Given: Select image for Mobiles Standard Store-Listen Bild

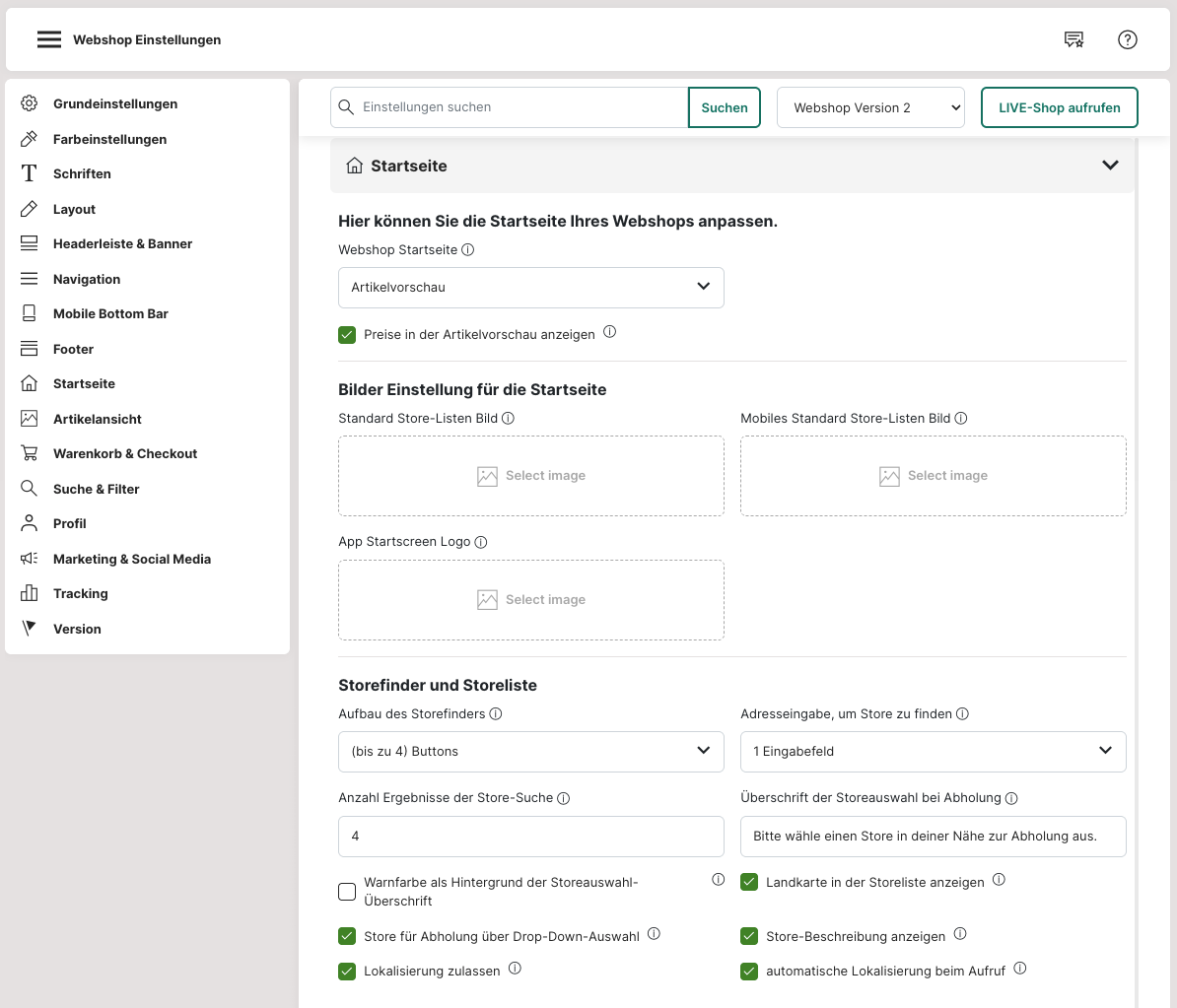Looking at the screenshot, I should click(933, 476).
